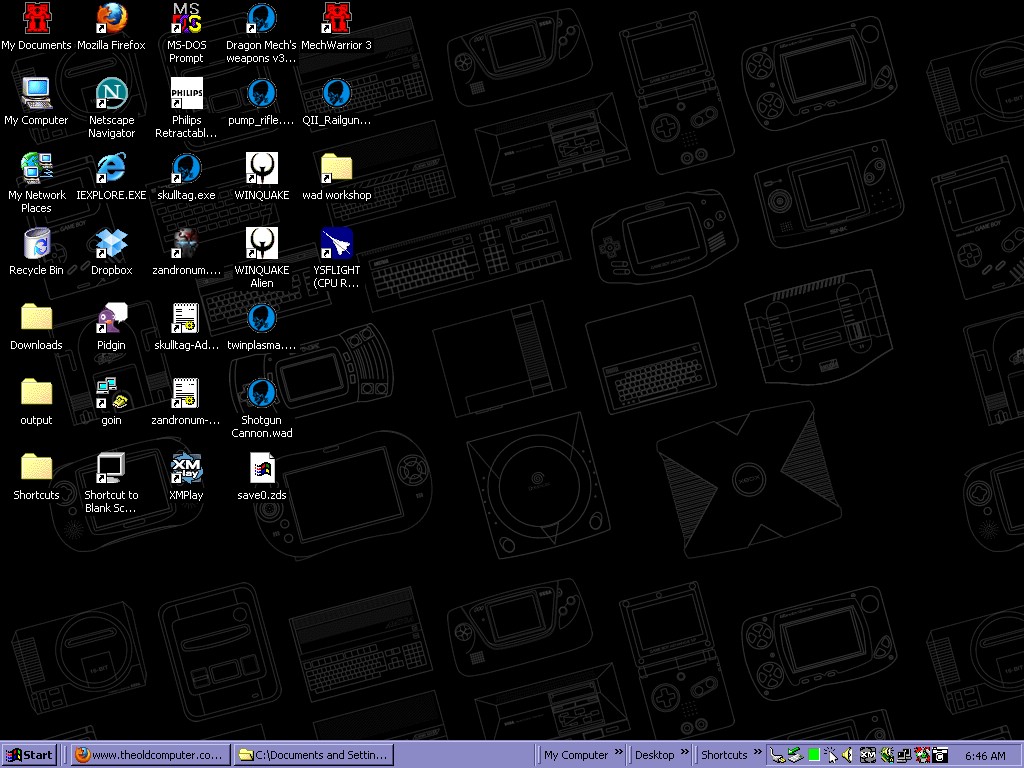Launch Netscape Navigator from the desktop

(x=111, y=94)
